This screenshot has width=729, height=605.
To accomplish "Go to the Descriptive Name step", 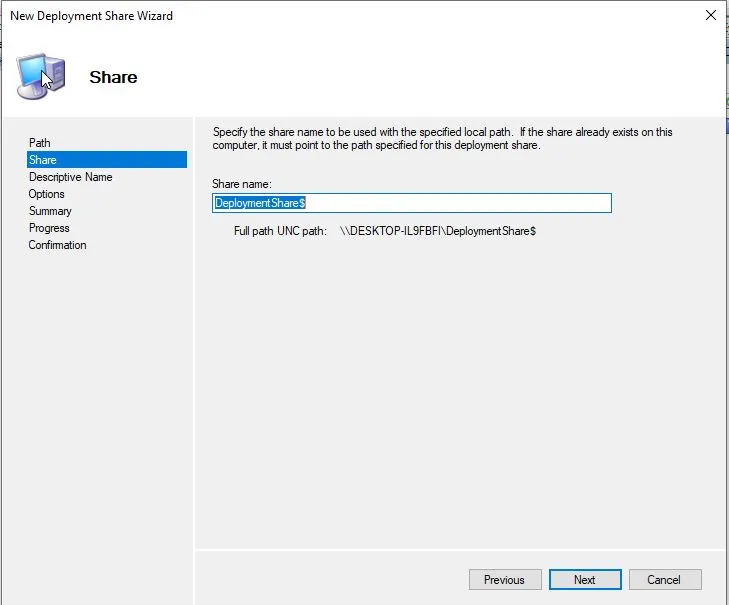I will (70, 177).
